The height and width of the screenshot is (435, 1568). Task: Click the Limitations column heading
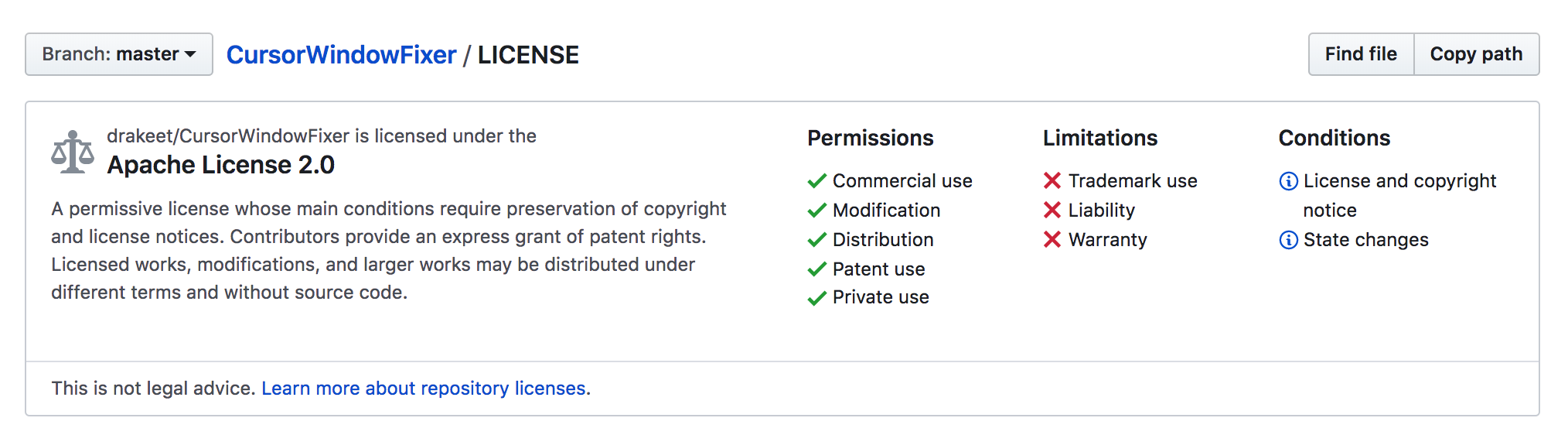1100,138
